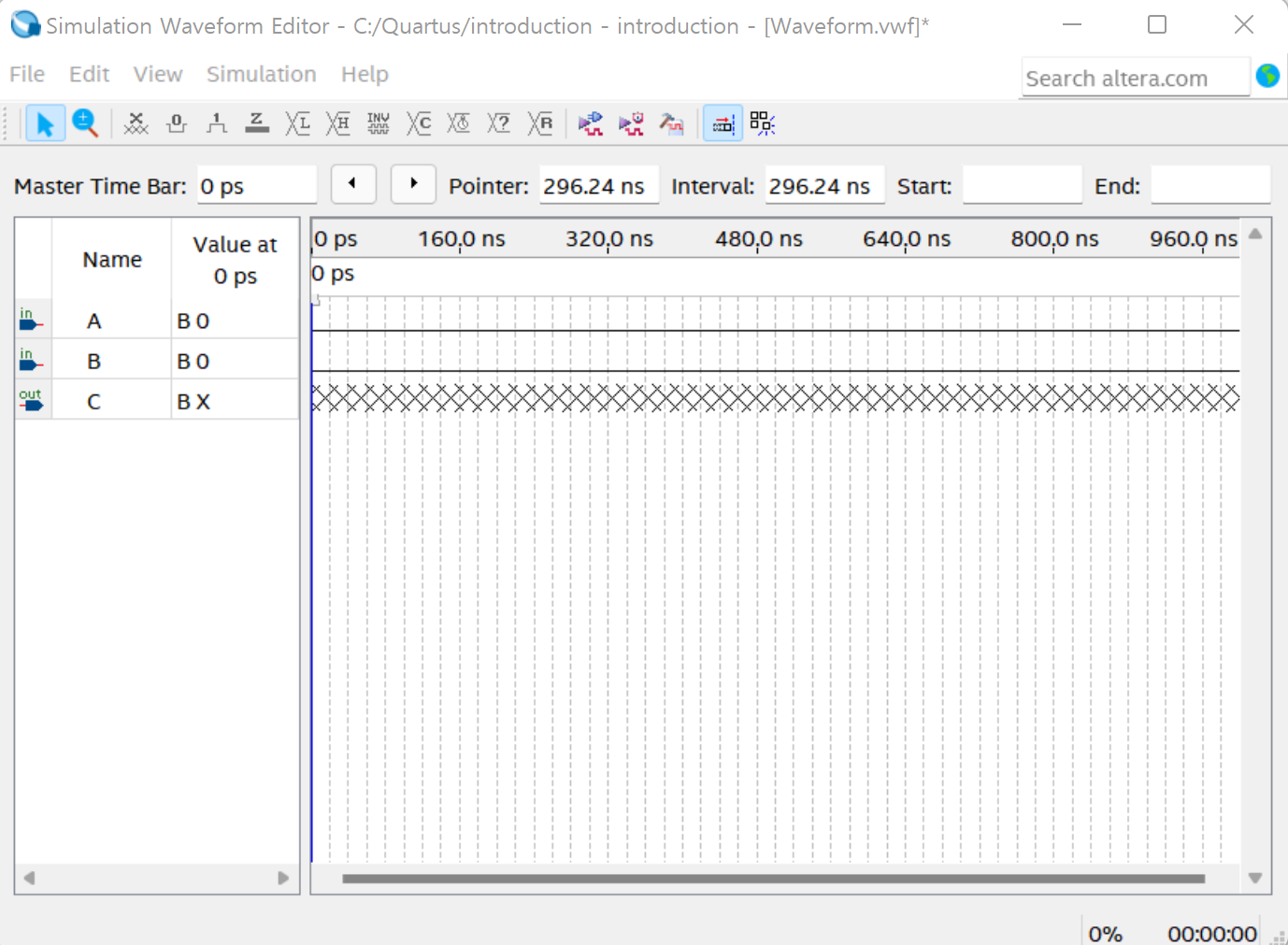Click the High Impedance (Z) icon
This screenshot has height=945, width=1288.
257,123
